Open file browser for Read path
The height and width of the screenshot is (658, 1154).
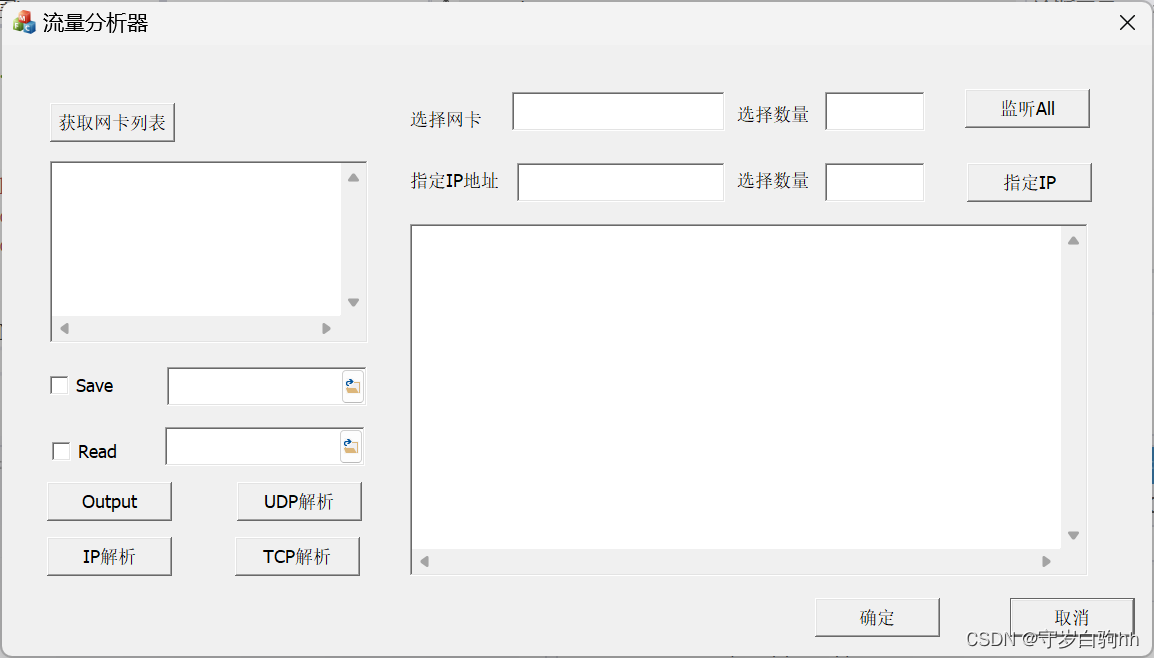350,446
